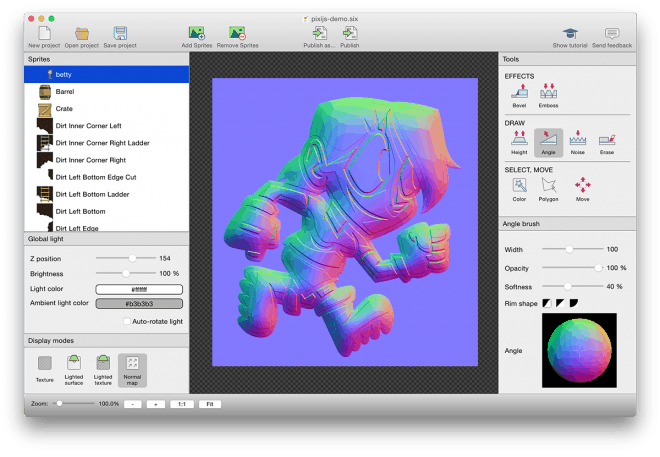Click the zoom in plus button
The width and height of the screenshot is (660, 457).
click(x=156, y=404)
